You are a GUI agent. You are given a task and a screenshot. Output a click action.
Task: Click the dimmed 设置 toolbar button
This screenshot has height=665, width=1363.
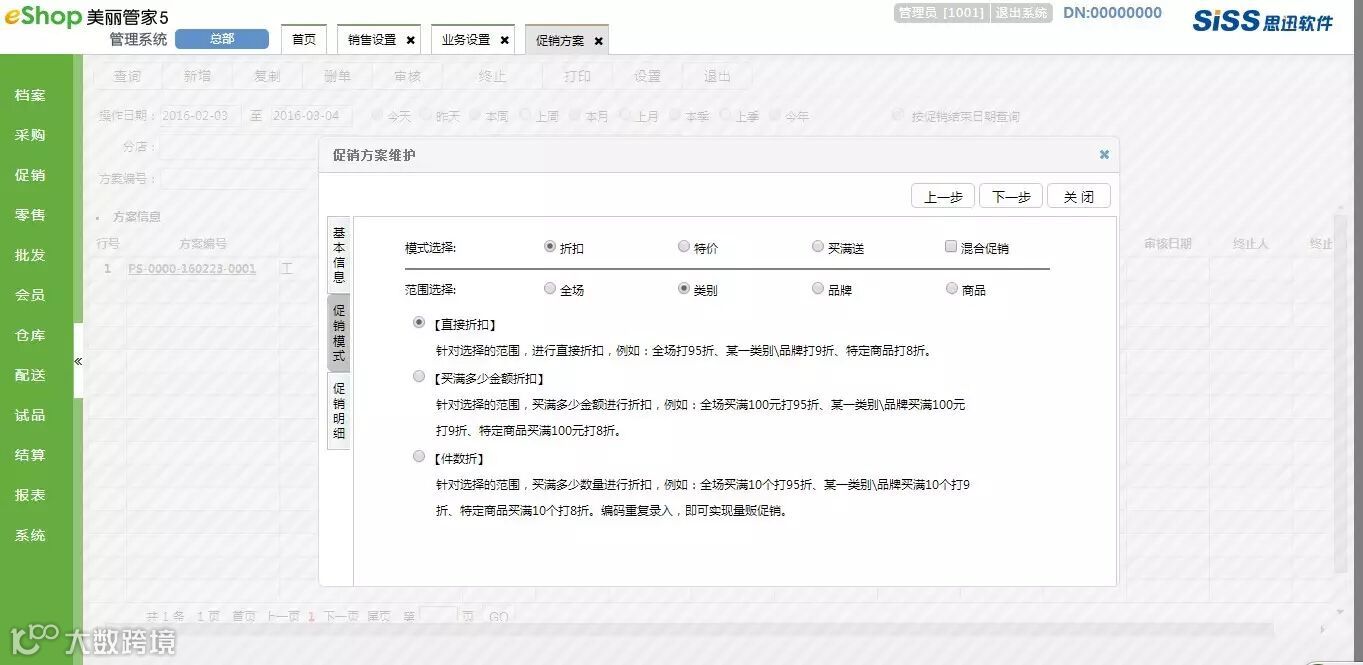[647, 76]
